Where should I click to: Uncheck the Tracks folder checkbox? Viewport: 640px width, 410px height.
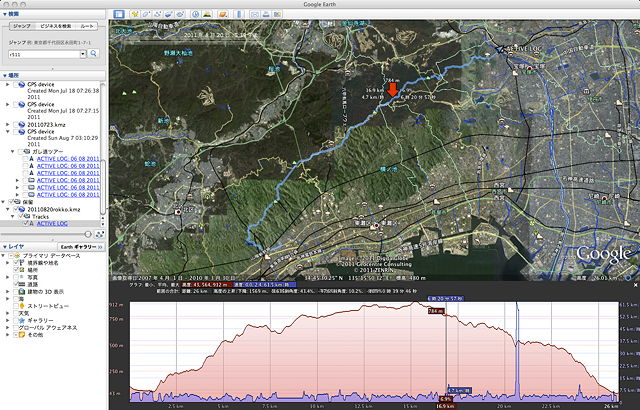(x=21, y=217)
